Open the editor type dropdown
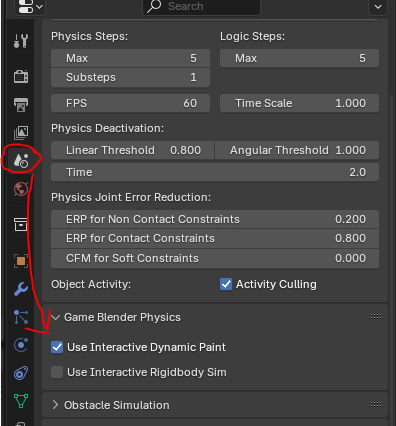The image size is (396, 426). coord(30,7)
